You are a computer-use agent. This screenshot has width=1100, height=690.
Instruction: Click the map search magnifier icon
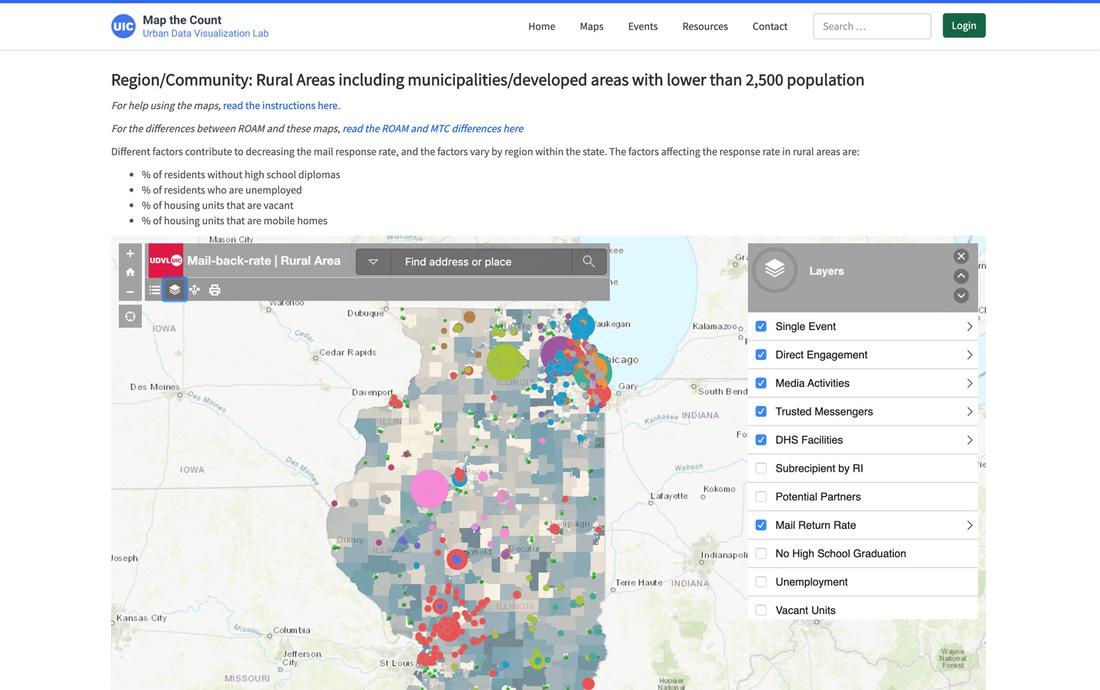(588, 262)
